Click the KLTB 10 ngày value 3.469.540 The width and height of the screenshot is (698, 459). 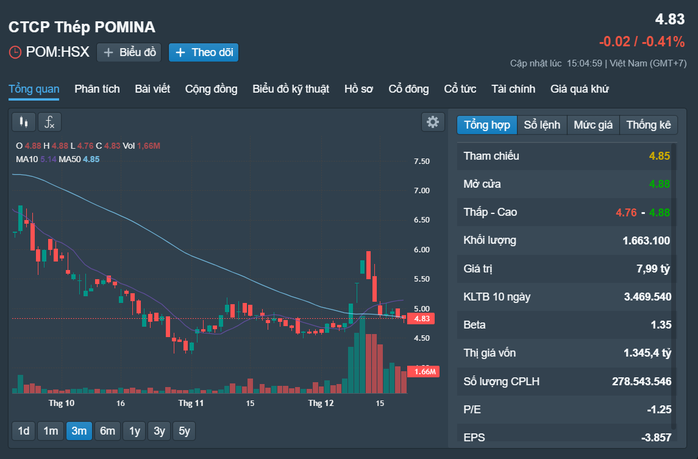[647, 297]
